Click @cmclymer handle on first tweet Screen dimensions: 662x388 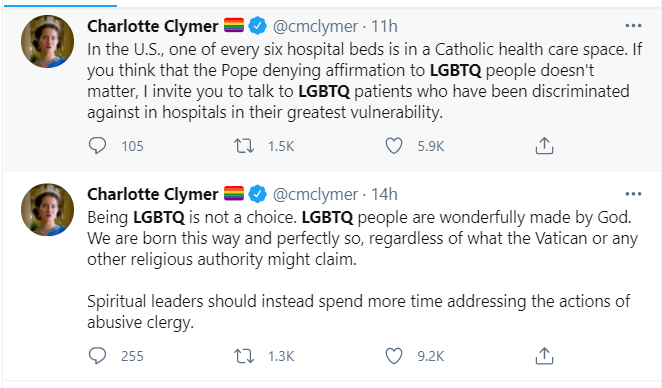315,27
